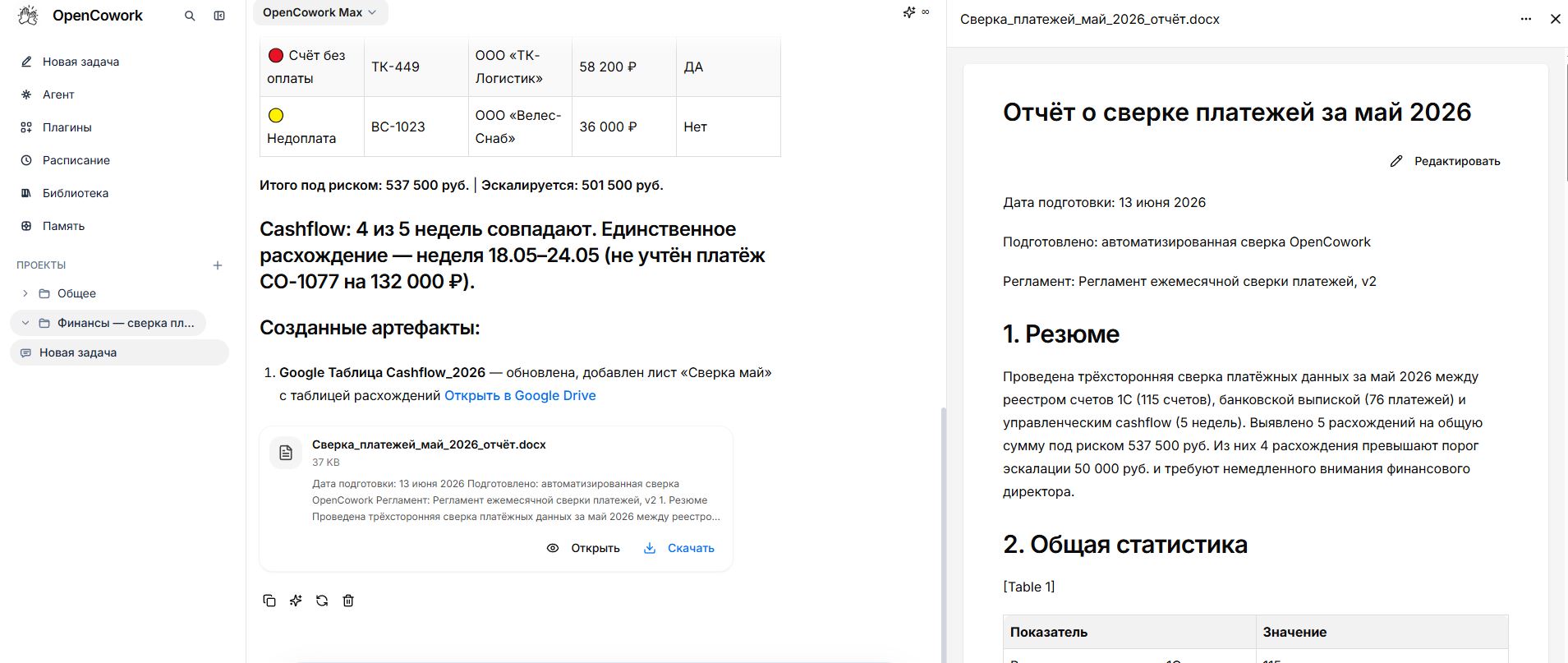Click the ПРОЕКТЫ section label
This screenshot has width=1568, height=663.
(x=41, y=265)
